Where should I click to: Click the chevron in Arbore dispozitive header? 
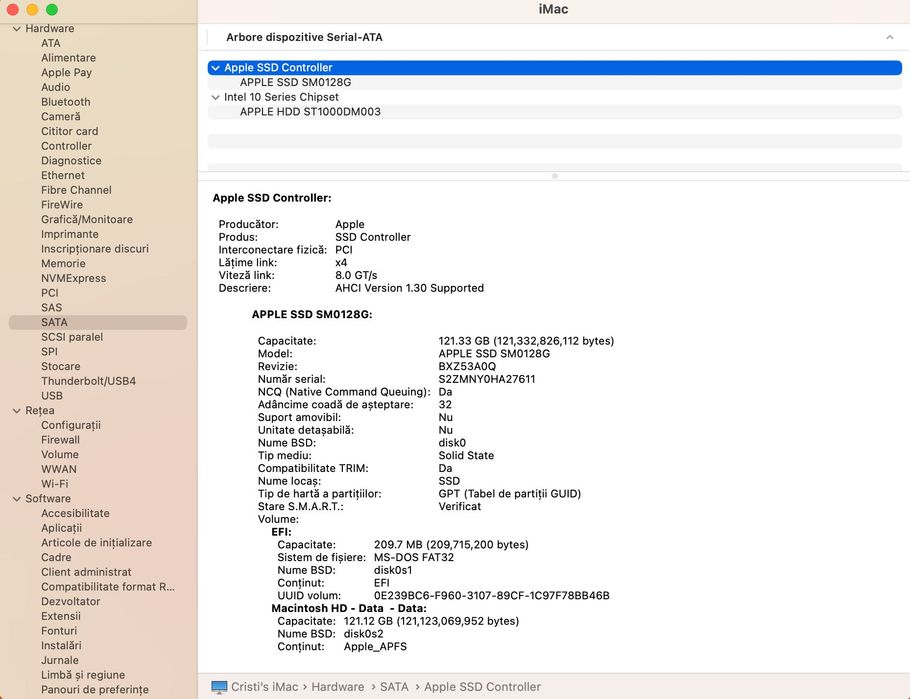(x=890, y=37)
